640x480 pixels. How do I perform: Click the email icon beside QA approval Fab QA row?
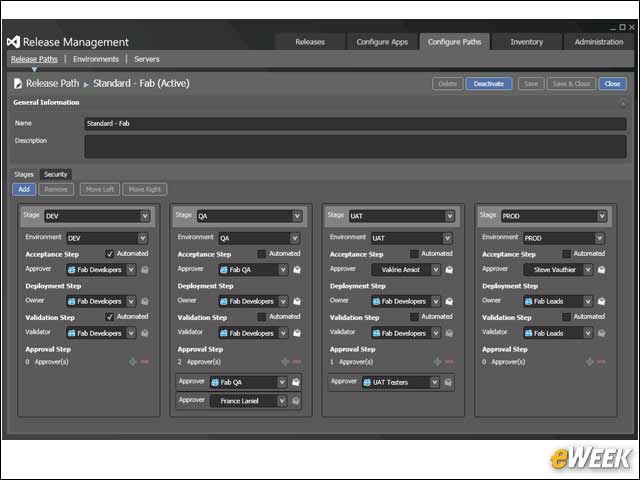point(296,382)
